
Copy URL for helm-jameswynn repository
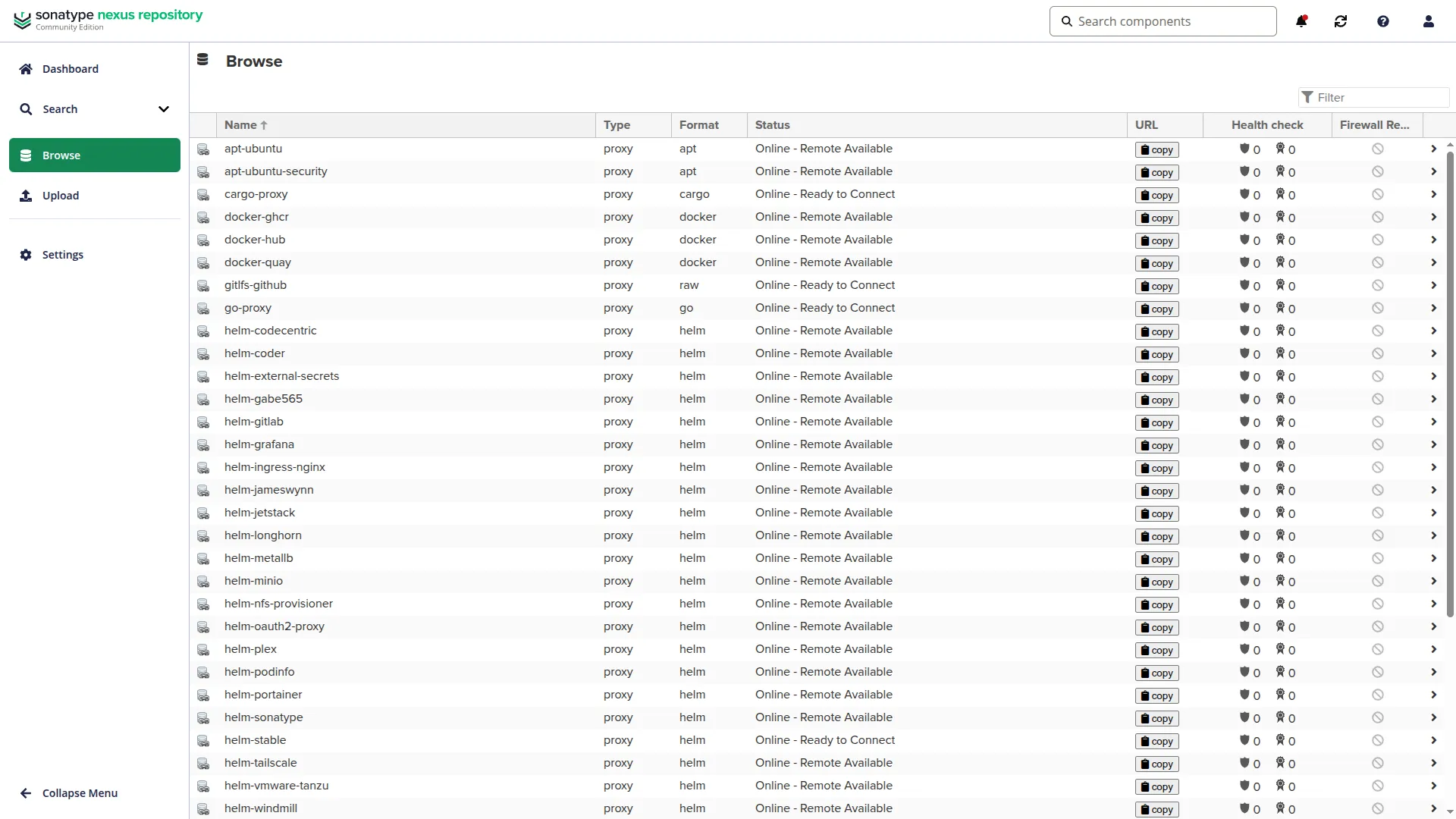pos(1156,491)
